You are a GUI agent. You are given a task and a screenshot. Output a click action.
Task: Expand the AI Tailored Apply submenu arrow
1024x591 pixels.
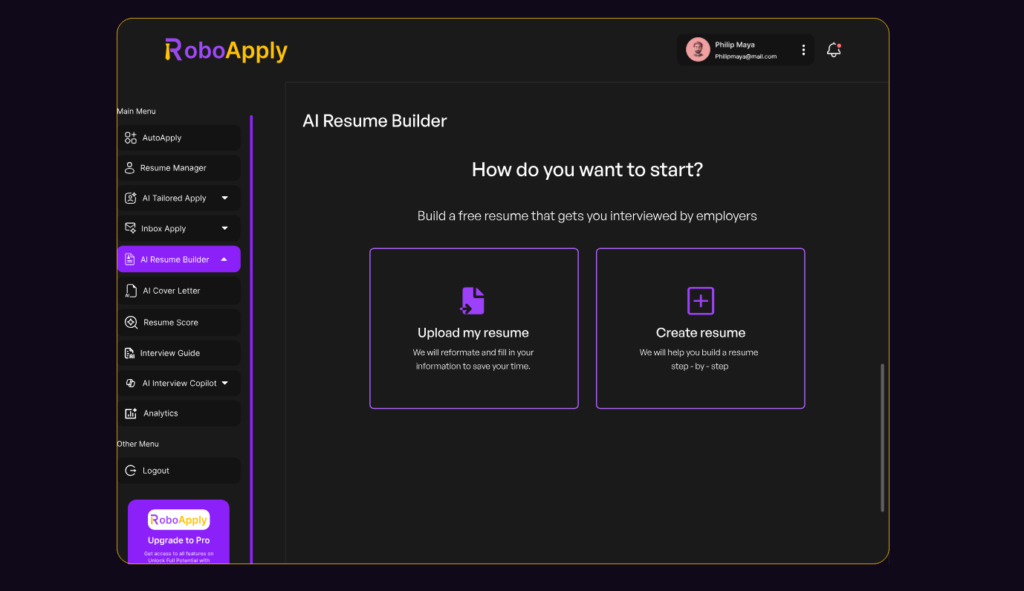(224, 198)
